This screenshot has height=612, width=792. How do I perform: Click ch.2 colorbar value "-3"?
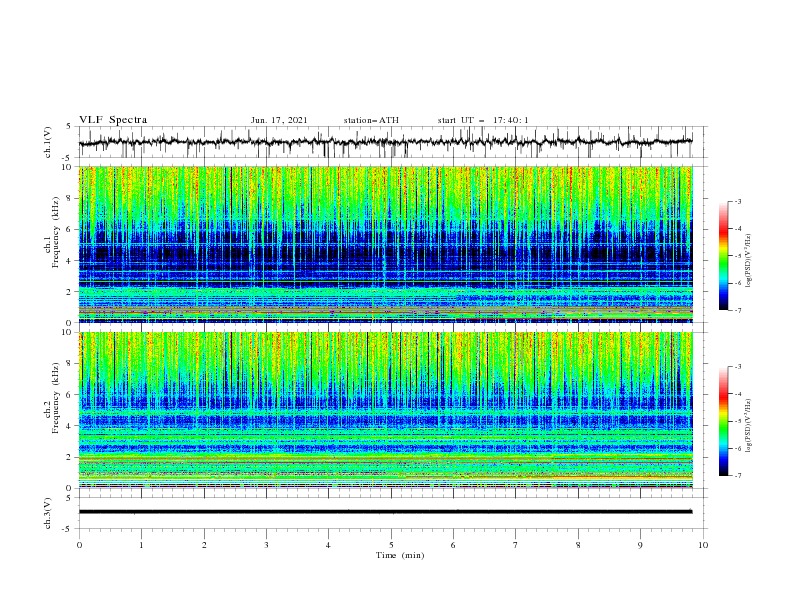[x=738, y=367]
